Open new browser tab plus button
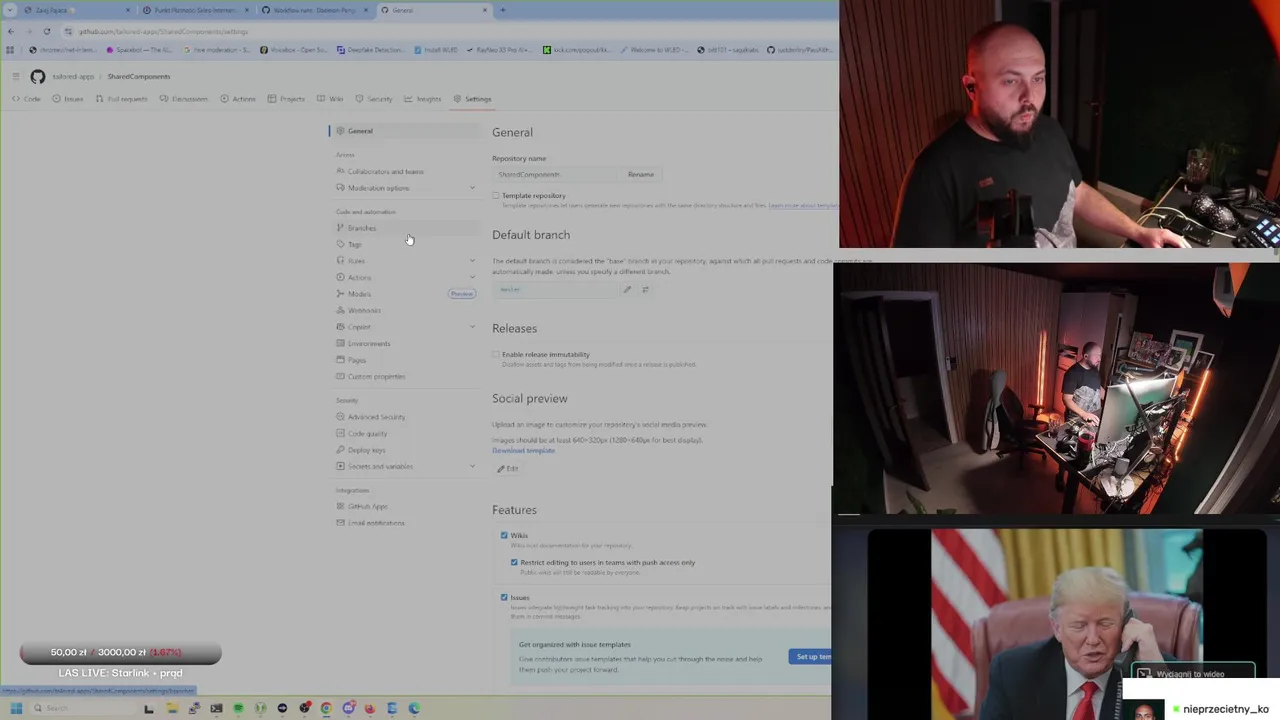This screenshot has height=720, width=1280. click(502, 10)
